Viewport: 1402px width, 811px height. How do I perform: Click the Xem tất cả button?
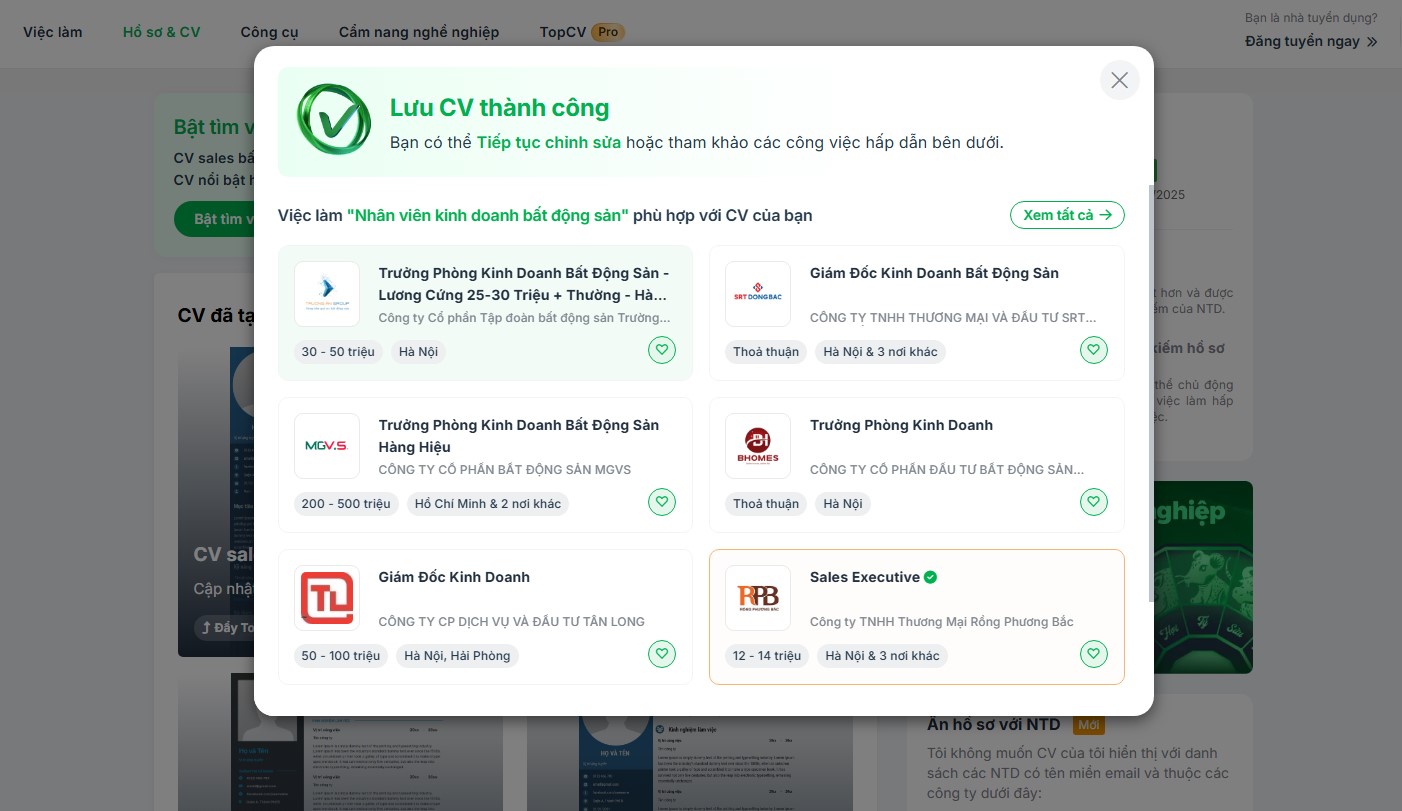coord(1067,215)
